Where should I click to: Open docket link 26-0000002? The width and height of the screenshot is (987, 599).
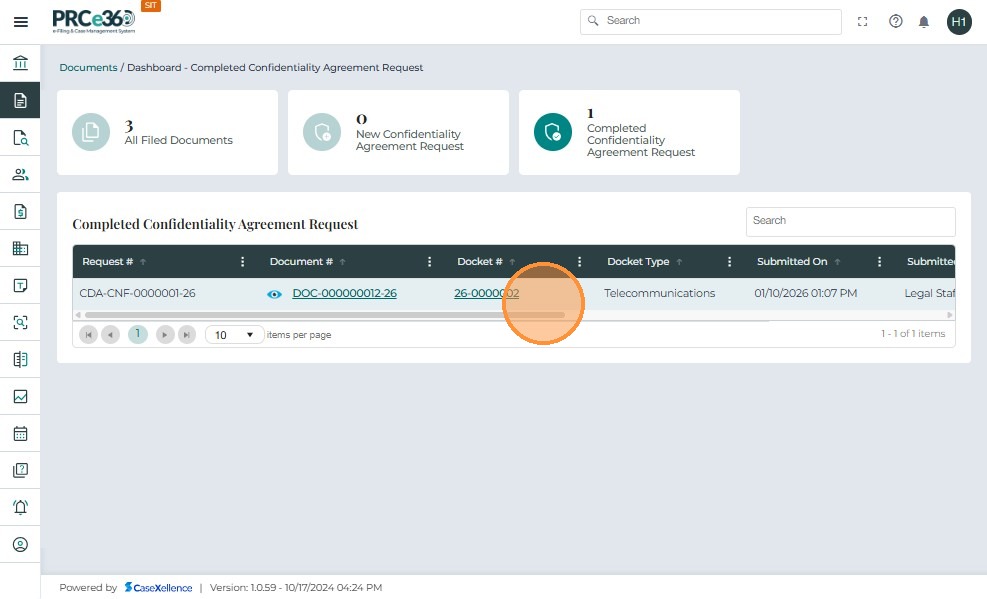(487, 293)
